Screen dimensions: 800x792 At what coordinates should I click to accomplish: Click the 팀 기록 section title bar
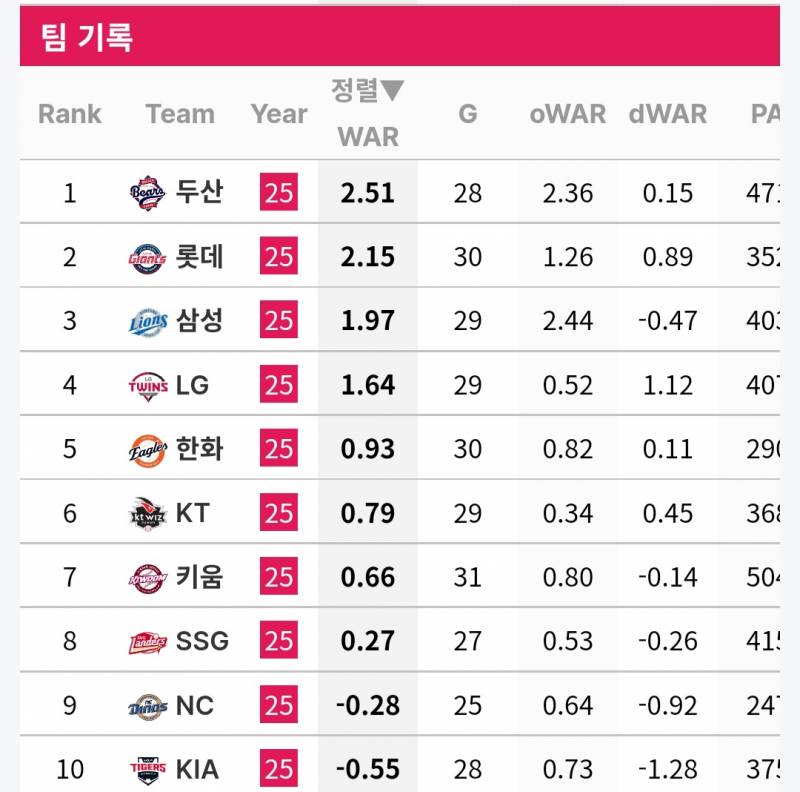tap(399, 38)
